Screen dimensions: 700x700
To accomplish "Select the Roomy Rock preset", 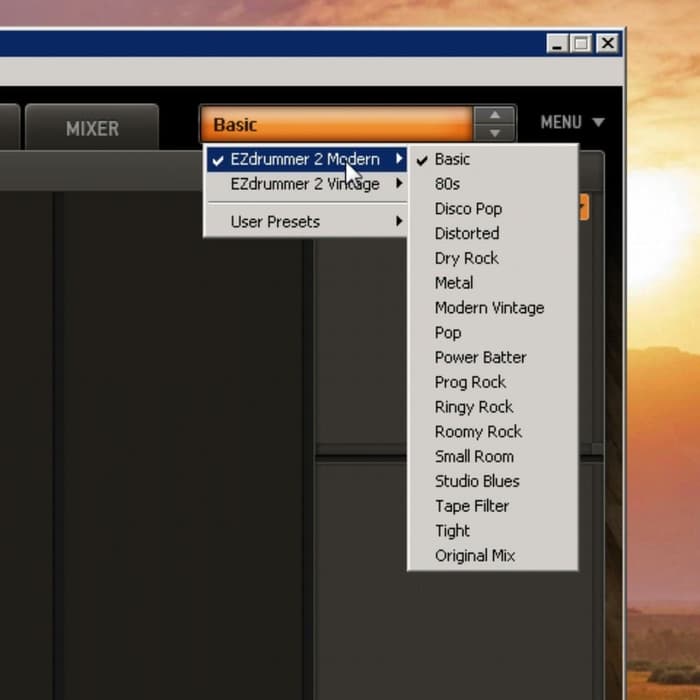I will point(493,432).
